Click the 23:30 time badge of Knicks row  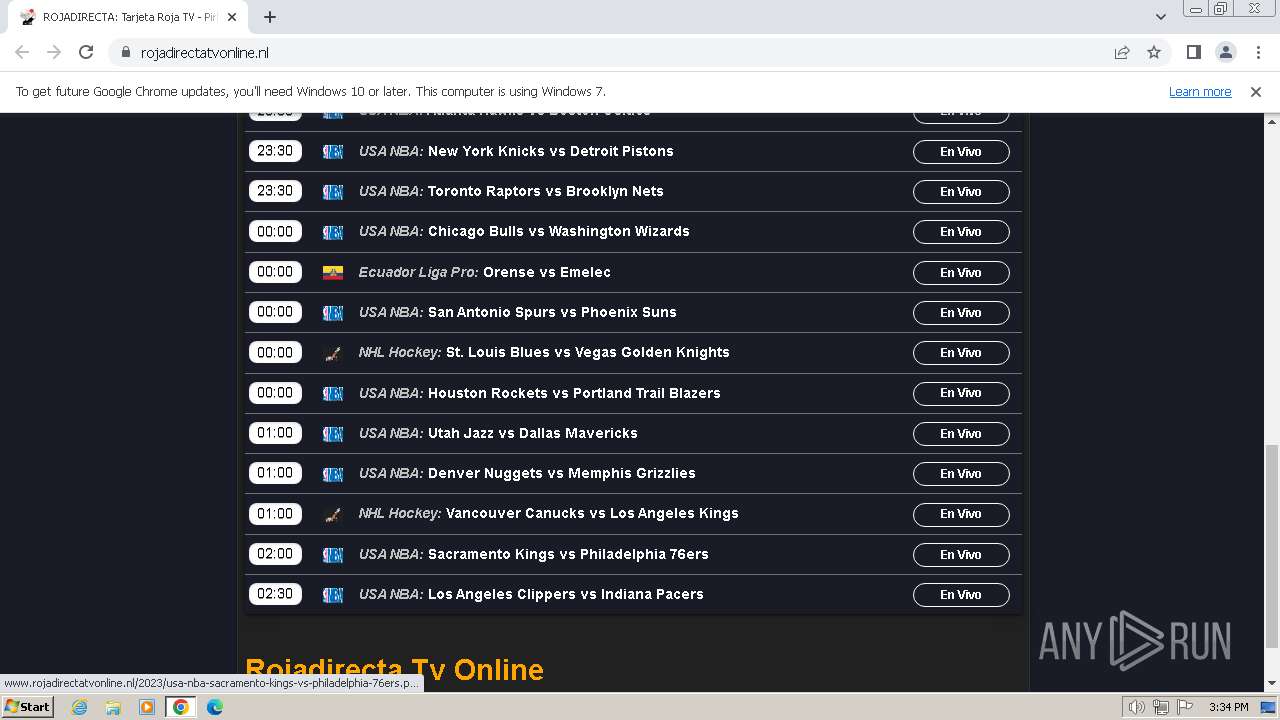275,151
